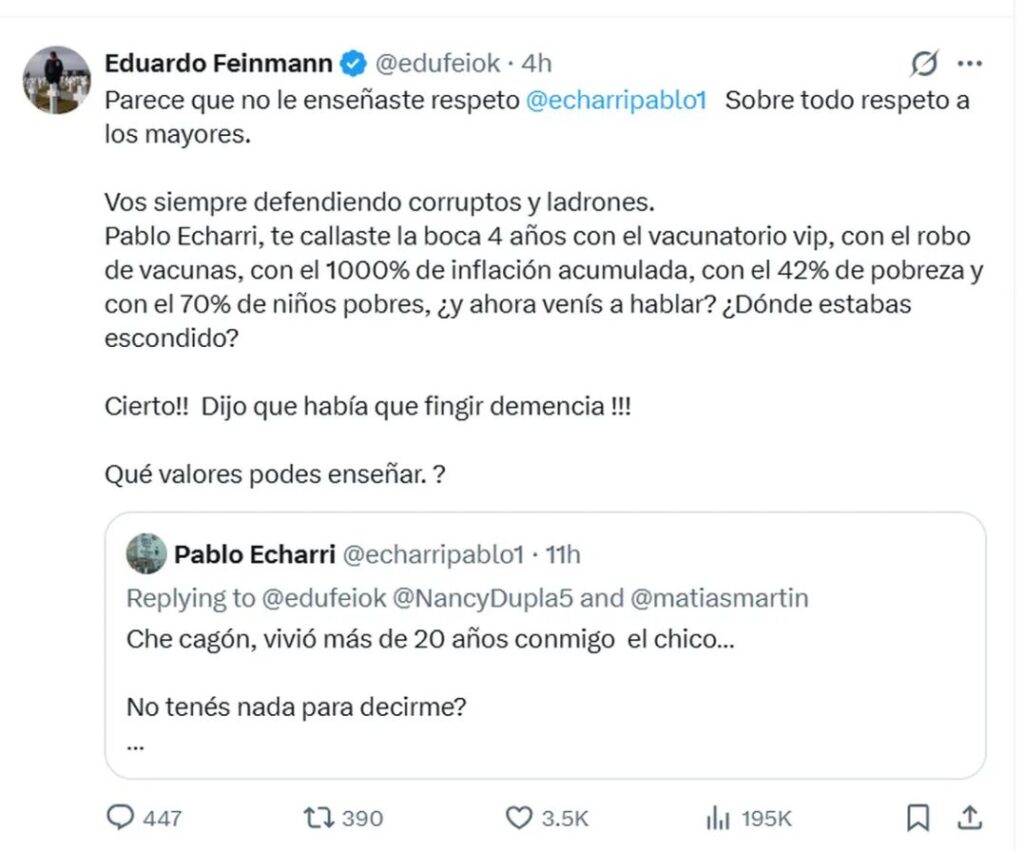Expand quoted tweet via trailing ellipsis

136,746
